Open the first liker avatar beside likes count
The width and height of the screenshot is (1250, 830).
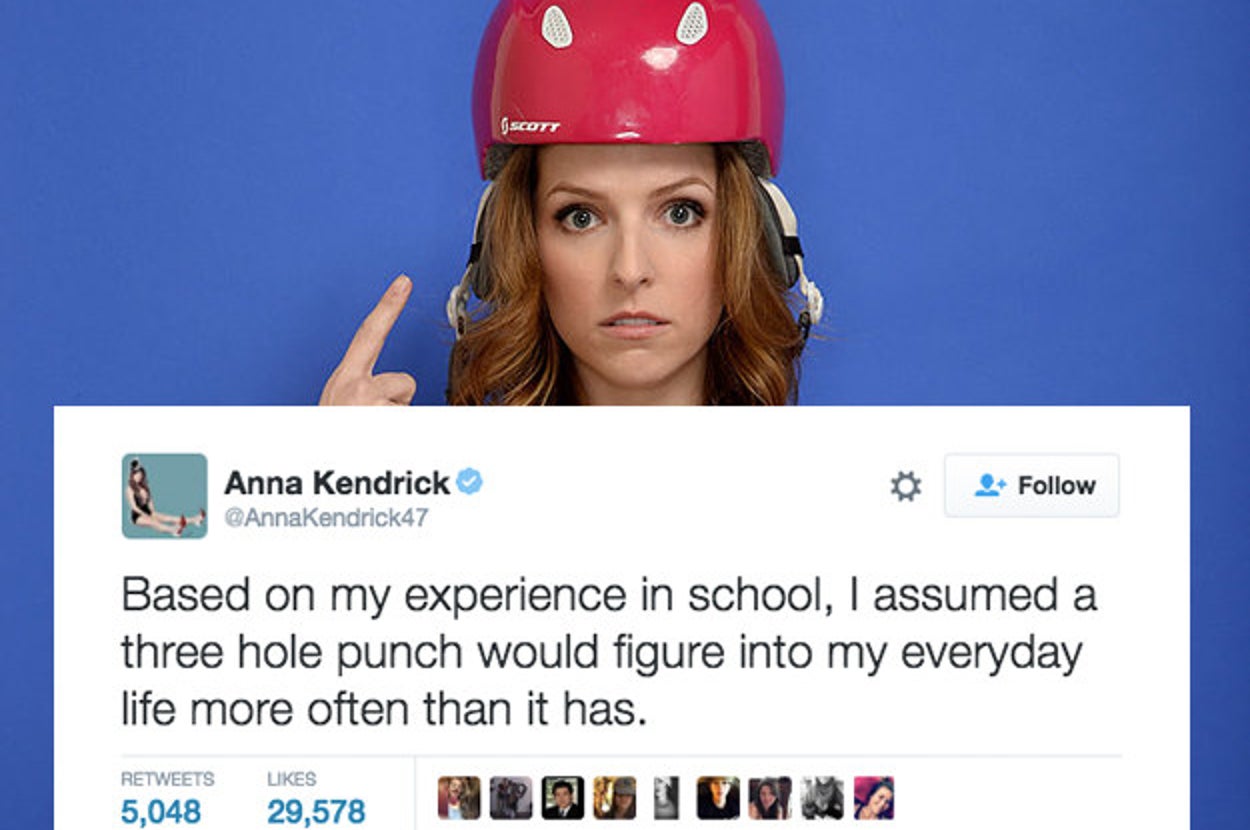(x=459, y=798)
